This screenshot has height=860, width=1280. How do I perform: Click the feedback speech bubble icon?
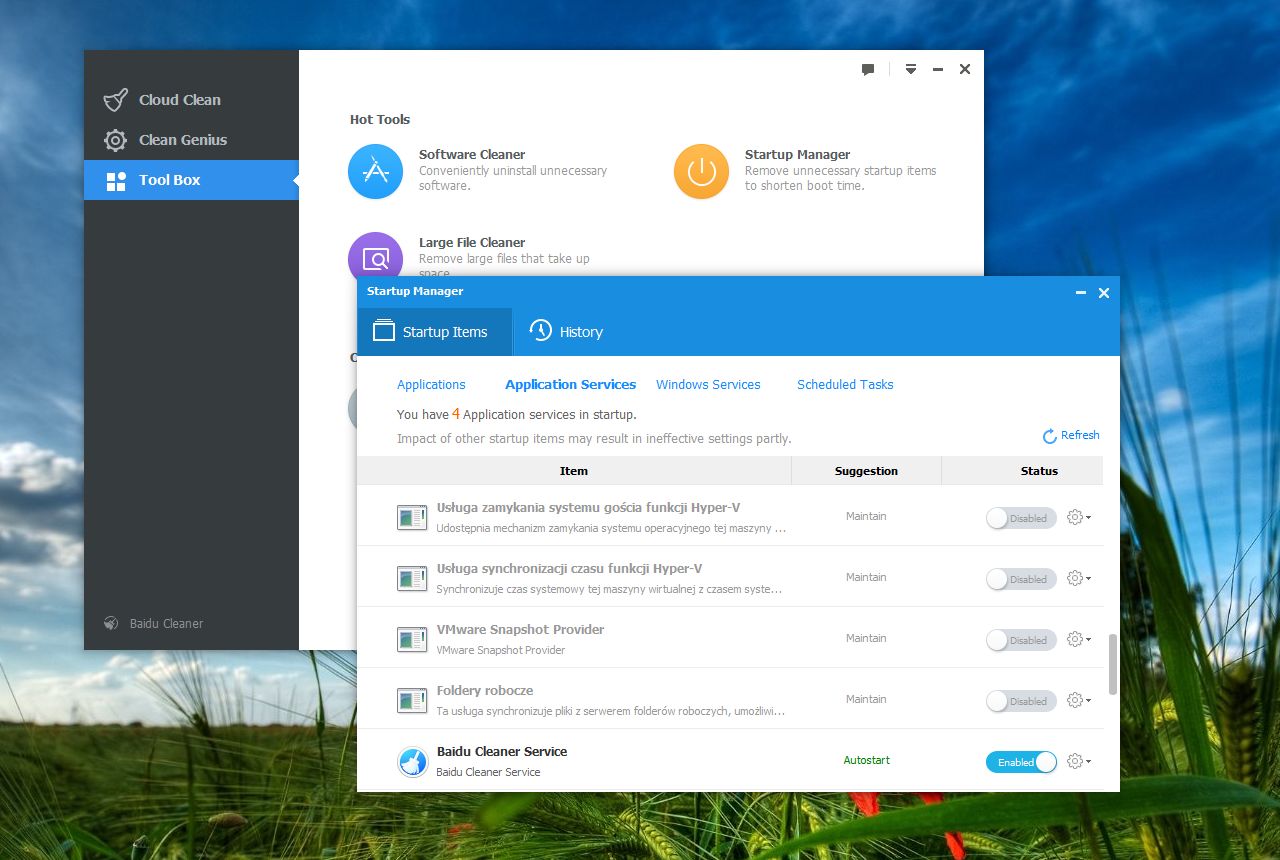coord(868,70)
